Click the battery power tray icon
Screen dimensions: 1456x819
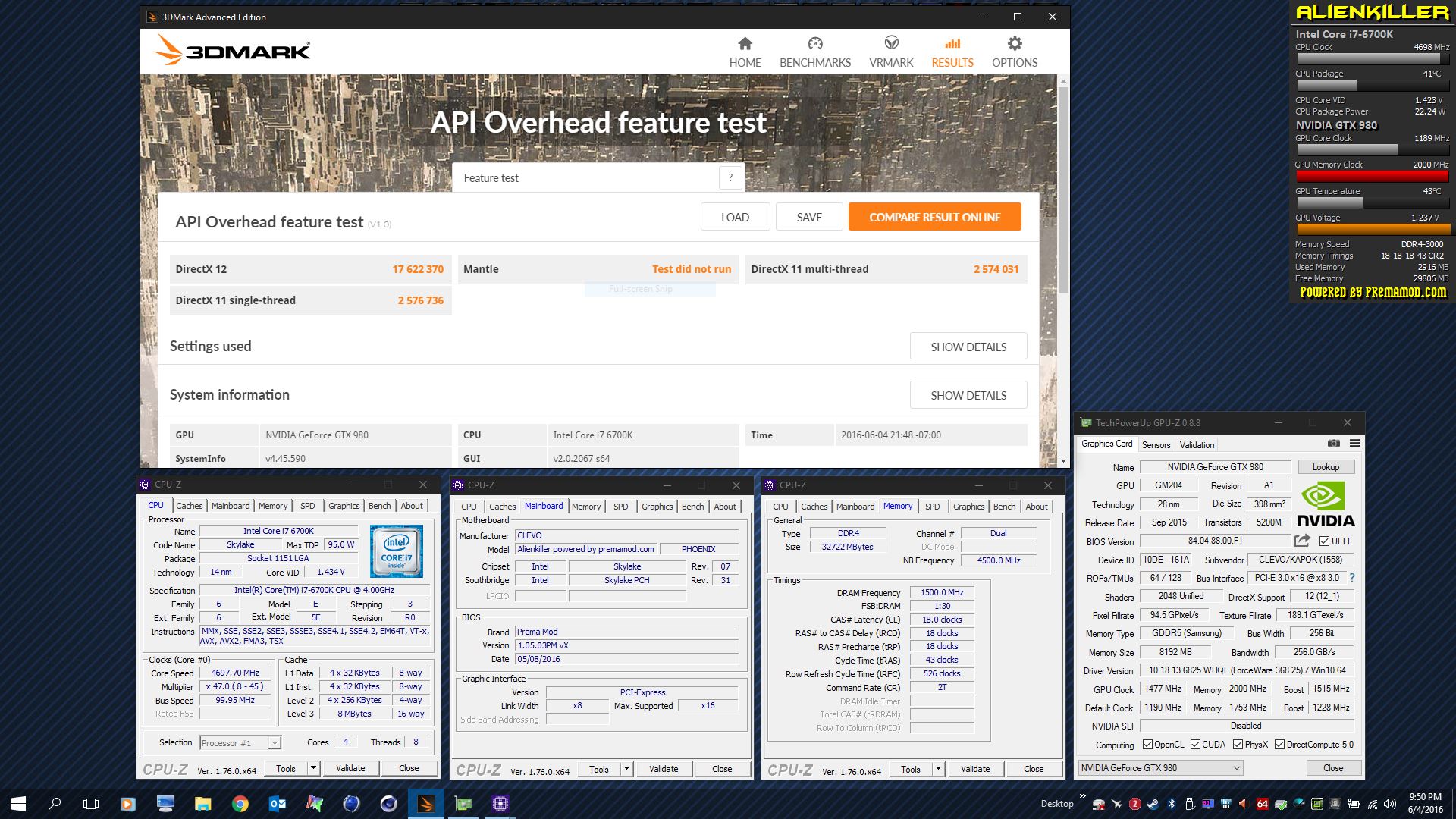coord(1354,804)
